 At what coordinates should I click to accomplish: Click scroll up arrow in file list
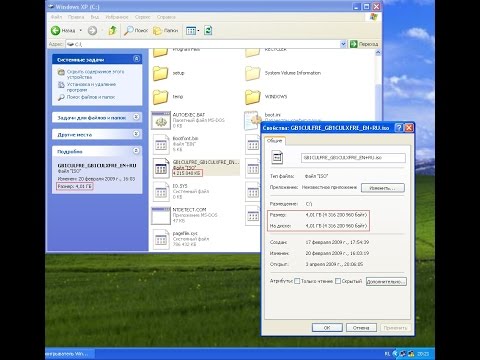coord(378,52)
